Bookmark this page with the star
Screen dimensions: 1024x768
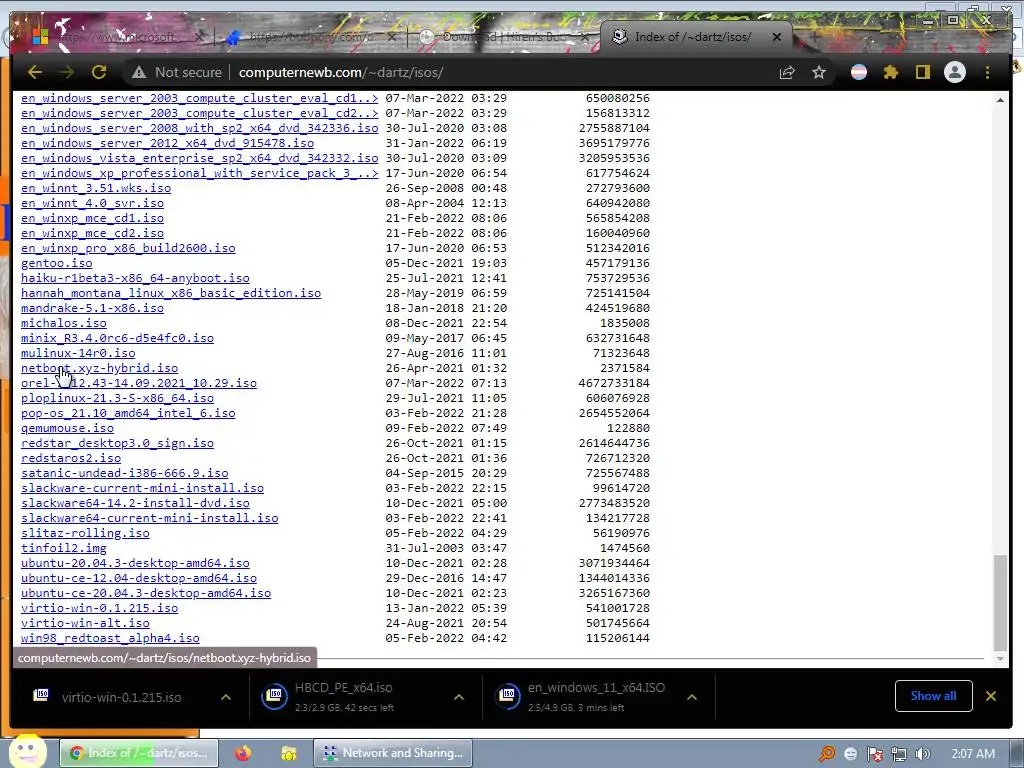click(819, 72)
